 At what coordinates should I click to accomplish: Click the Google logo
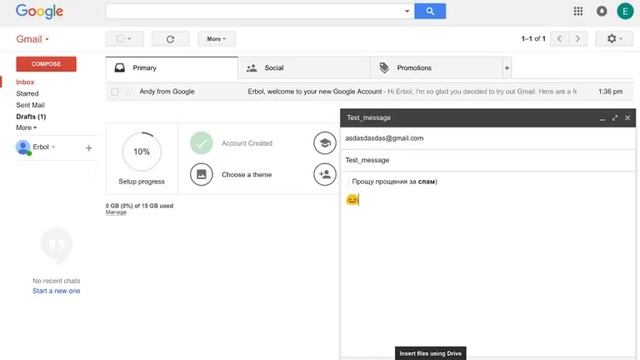tap(40, 11)
